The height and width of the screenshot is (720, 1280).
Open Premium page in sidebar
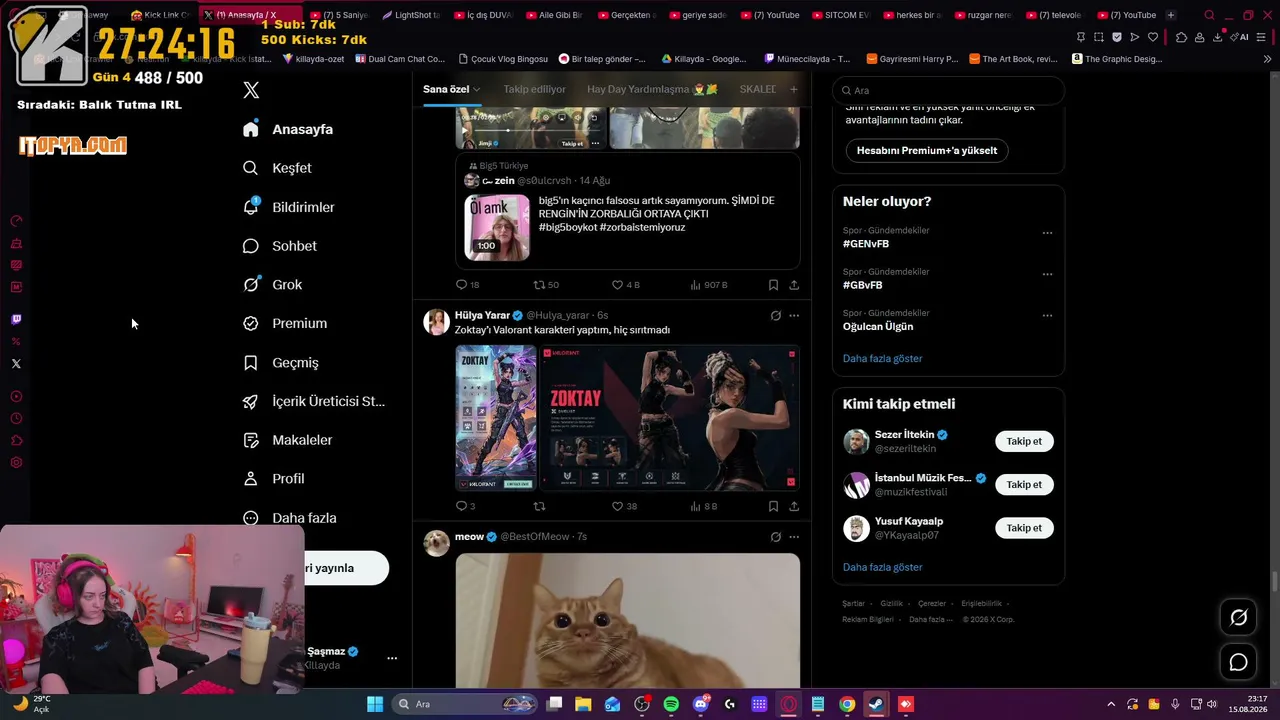tap(285, 323)
